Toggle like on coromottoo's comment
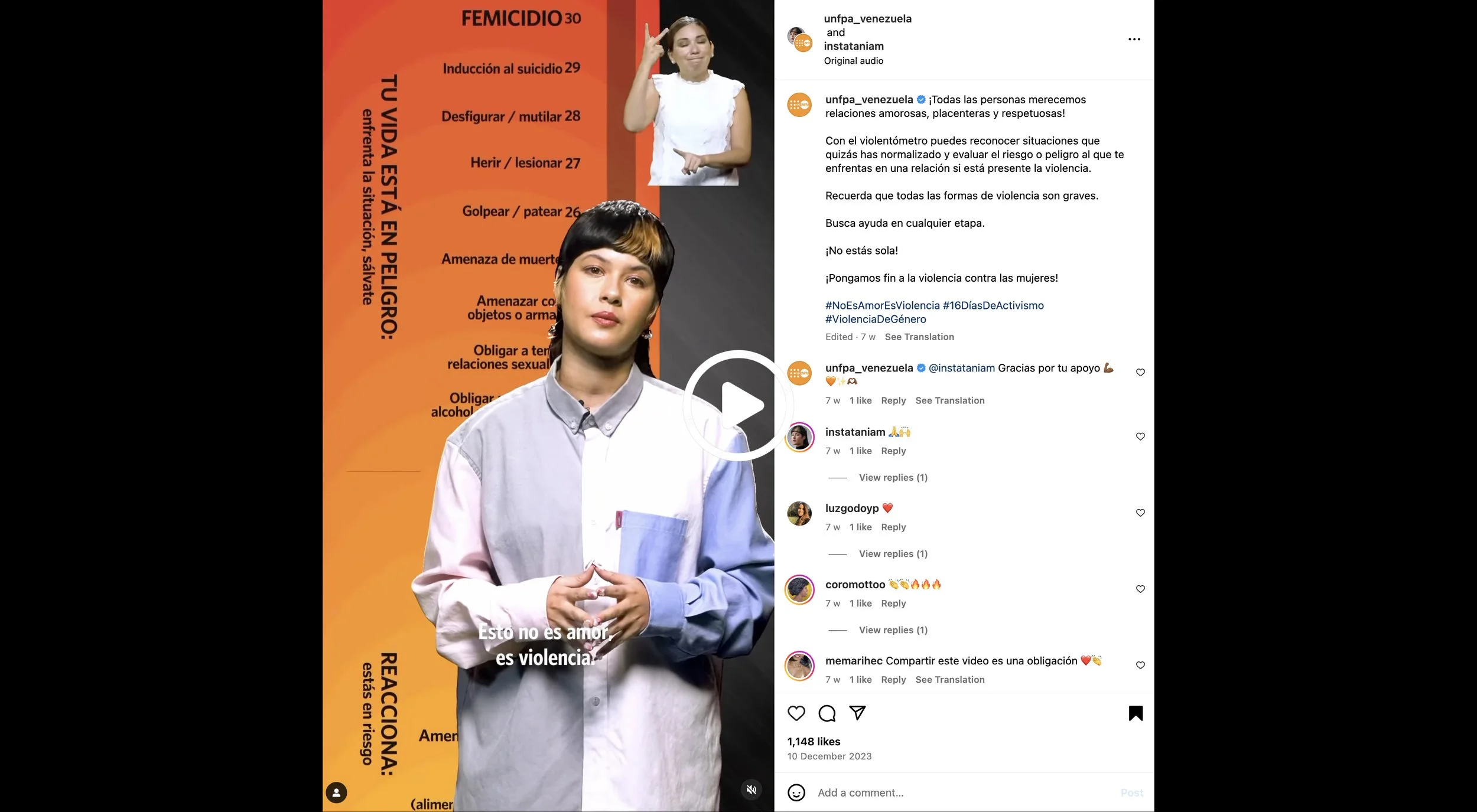 pos(1140,589)
